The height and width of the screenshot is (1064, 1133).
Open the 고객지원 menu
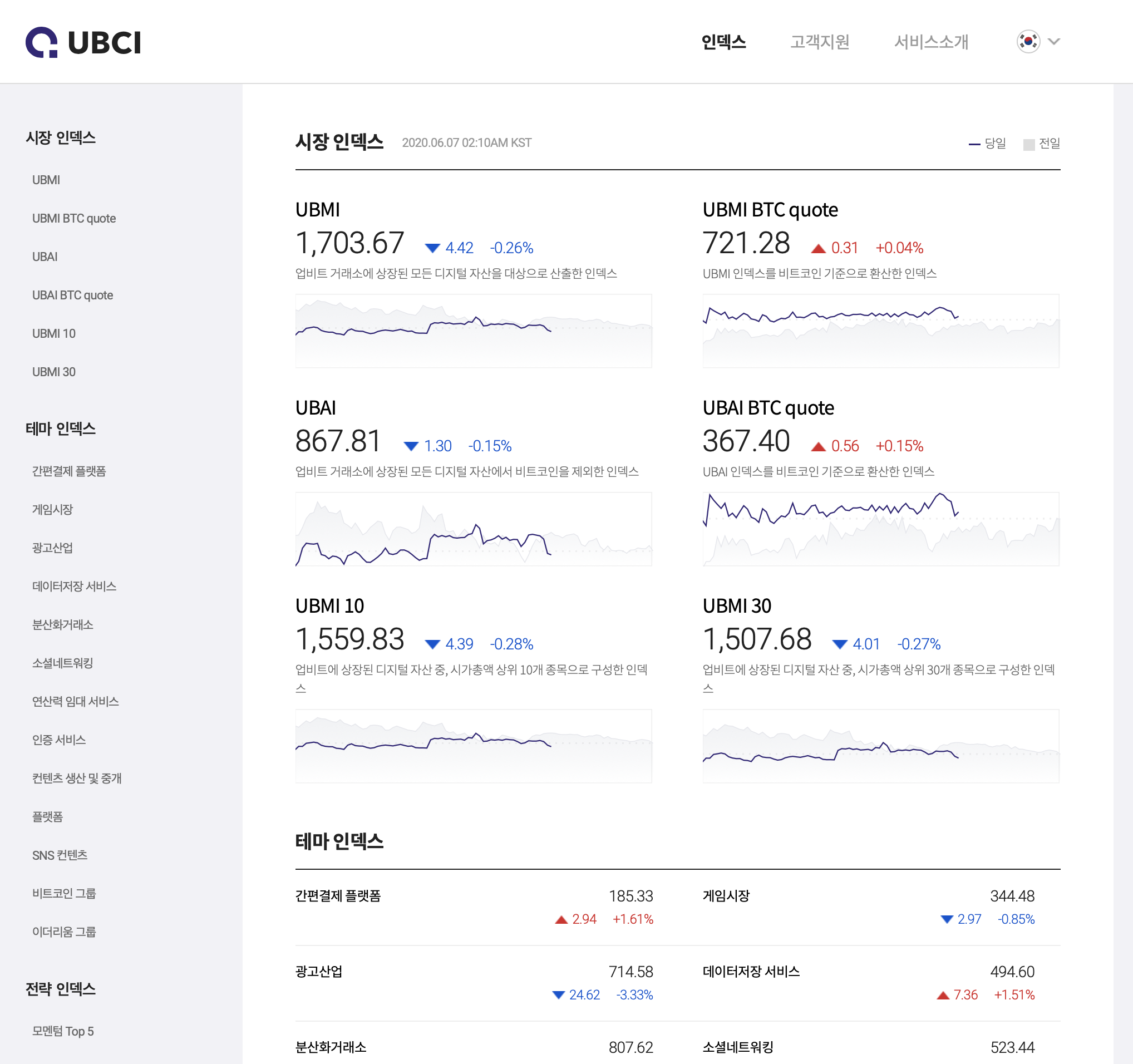(820, 42)
